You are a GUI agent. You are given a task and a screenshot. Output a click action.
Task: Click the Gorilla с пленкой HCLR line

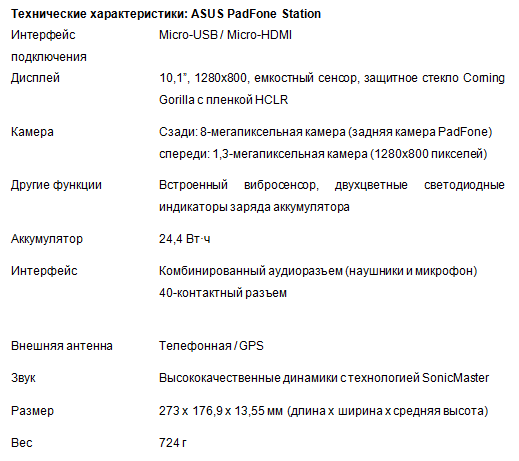click(x=223, y=100)
